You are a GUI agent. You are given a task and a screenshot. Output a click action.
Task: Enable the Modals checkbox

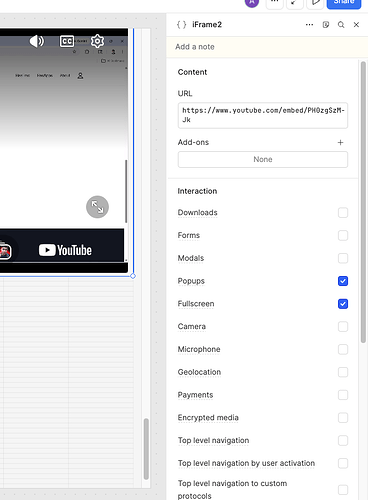(343, 258)
